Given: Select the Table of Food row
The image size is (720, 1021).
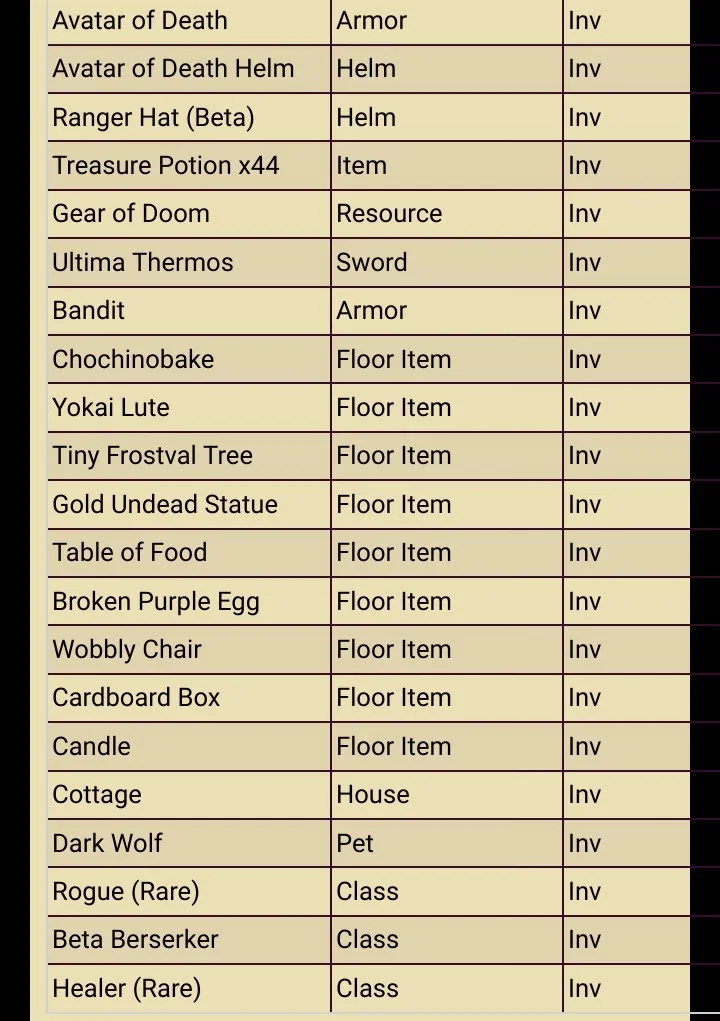Looking at the screenshot, I should point(368,553).
